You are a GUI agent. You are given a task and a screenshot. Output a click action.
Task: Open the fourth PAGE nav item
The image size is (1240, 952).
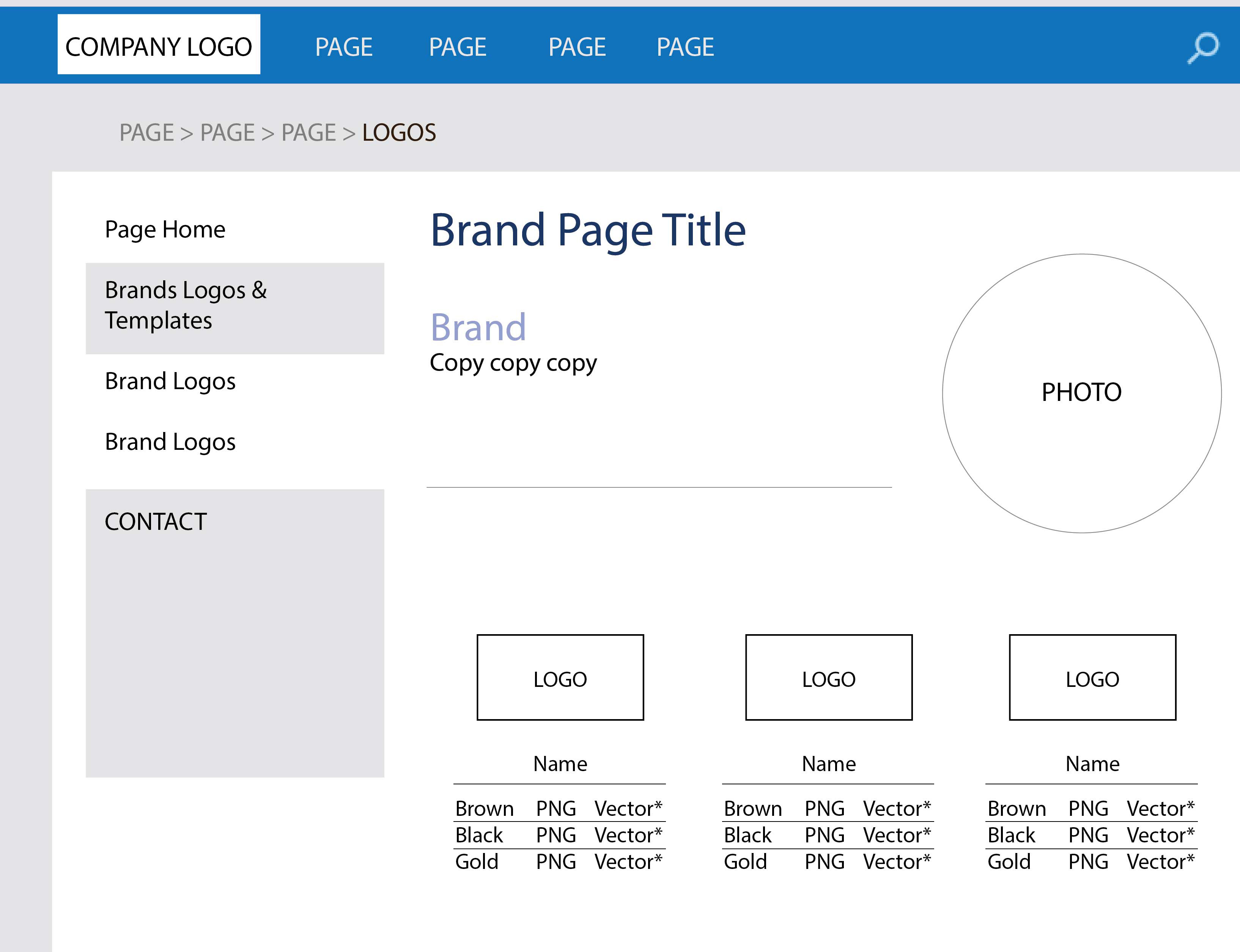(x=685, y=47)
